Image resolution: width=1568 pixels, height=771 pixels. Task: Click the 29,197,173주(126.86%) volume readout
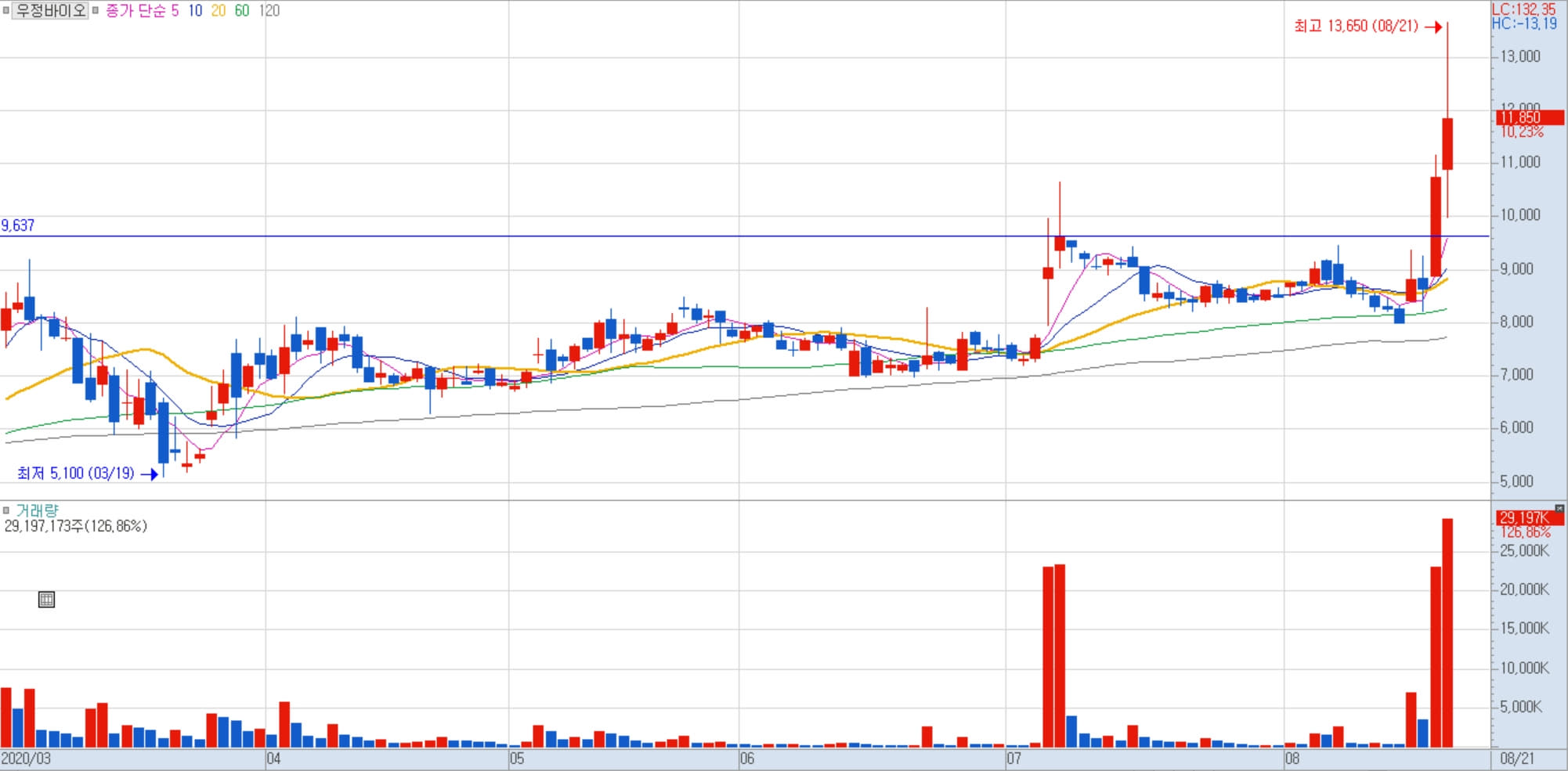click(76, 526)
